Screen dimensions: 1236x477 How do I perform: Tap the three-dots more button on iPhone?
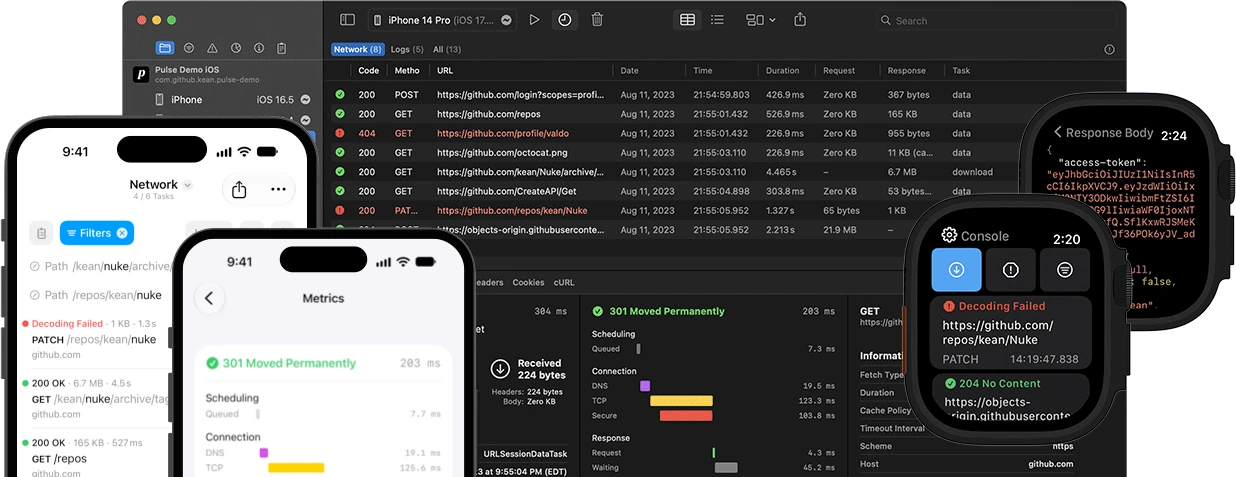(x=278, y=189)
